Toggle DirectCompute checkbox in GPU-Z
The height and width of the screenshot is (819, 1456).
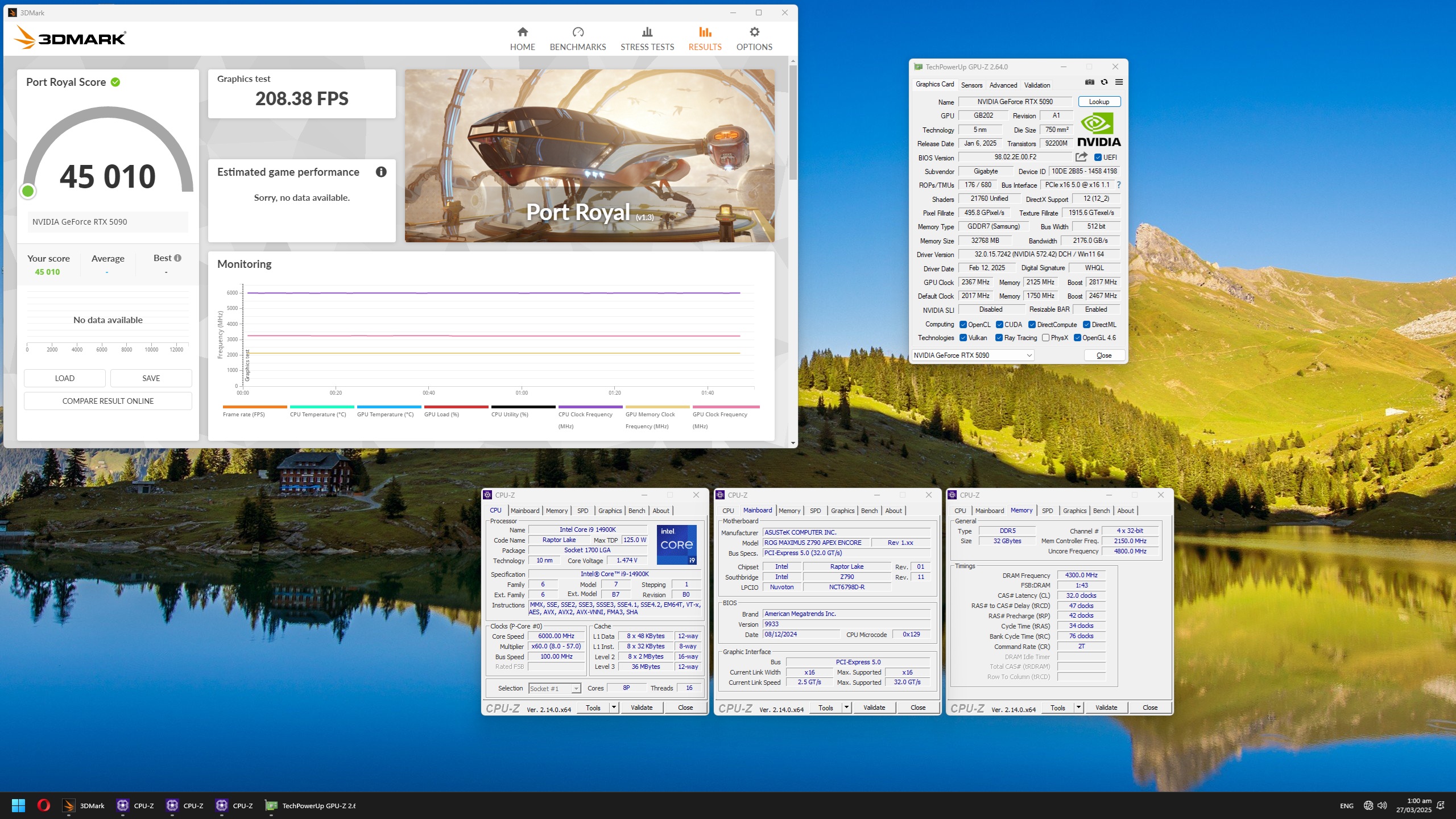pos(1032,325)
